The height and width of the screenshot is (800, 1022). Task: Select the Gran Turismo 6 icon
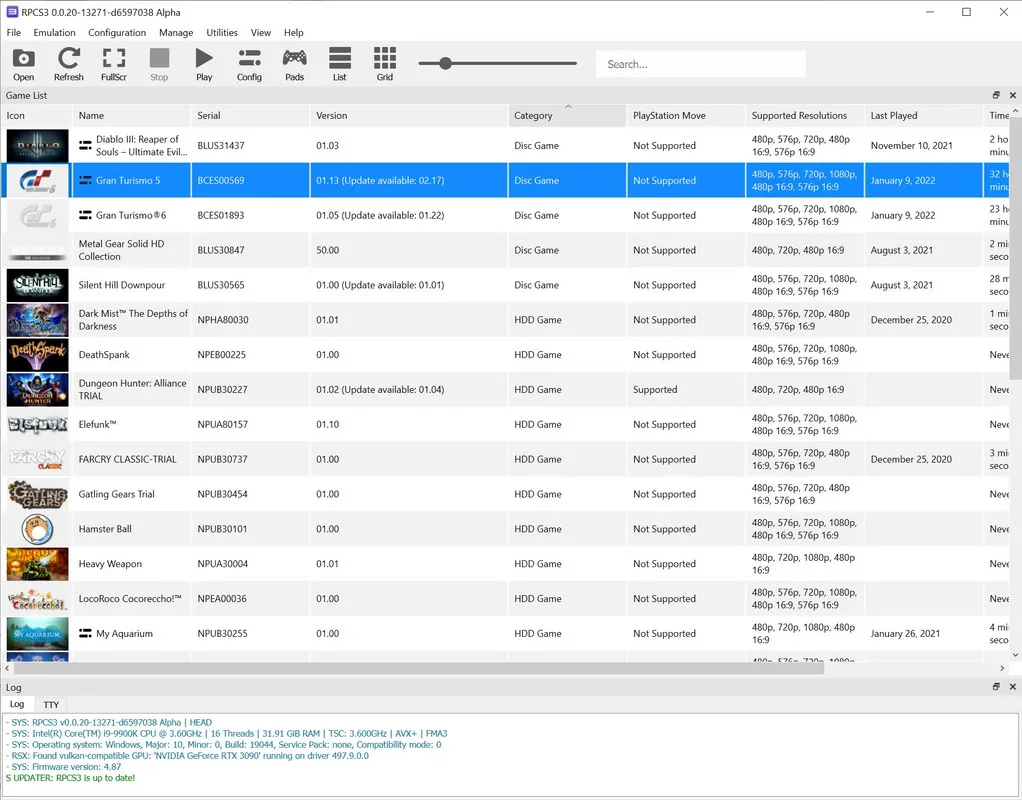pos(37,215)
